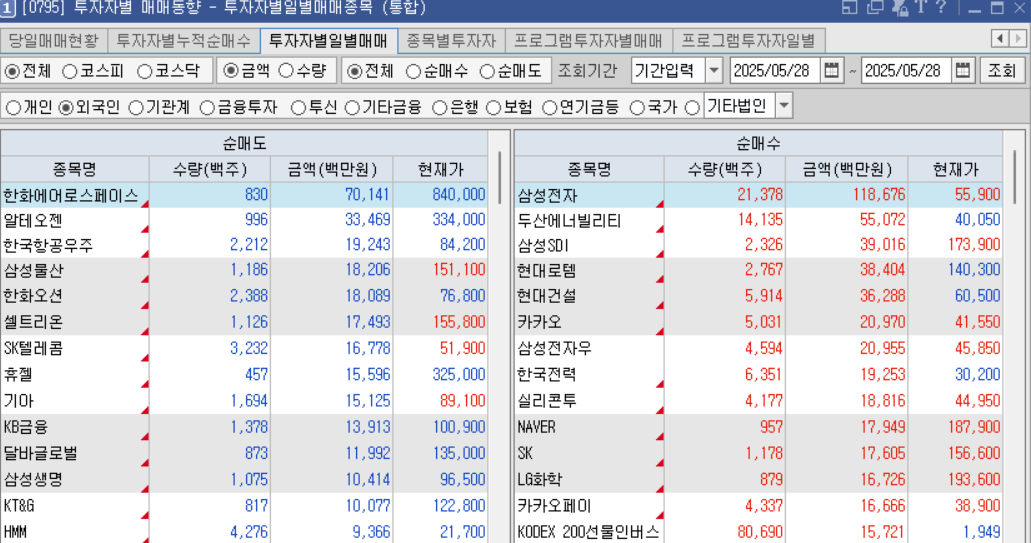The width and height of the screenshot is (1031, 543).
Task: Select the 개인 investor radio button
Action: [x=13, y=108]
